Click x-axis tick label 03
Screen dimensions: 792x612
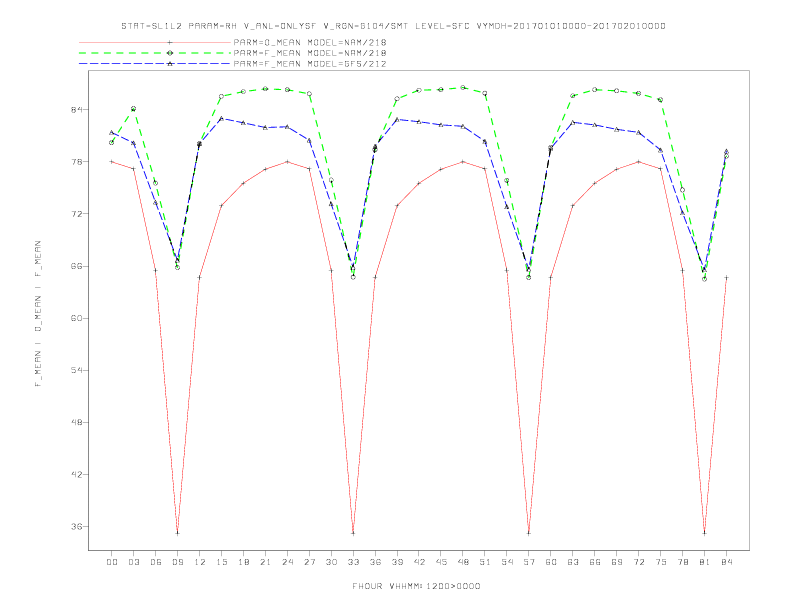pyautogui.click(x=133, y=562)
